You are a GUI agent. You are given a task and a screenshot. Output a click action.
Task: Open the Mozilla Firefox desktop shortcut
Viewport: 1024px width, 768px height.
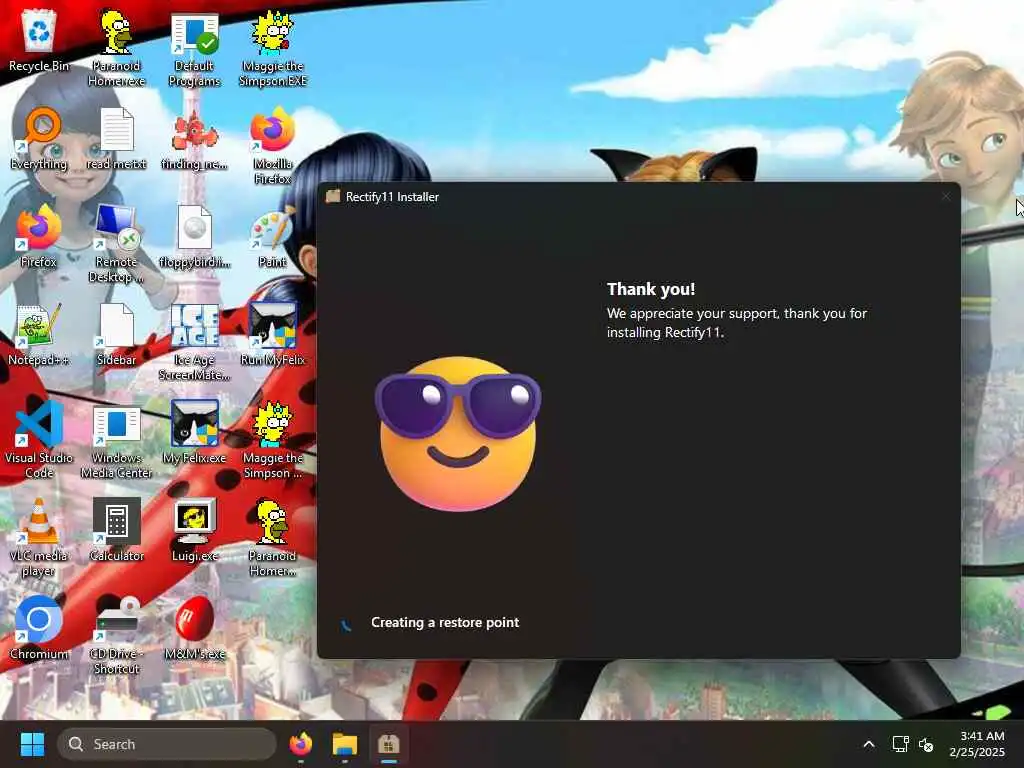pos(273,145)
